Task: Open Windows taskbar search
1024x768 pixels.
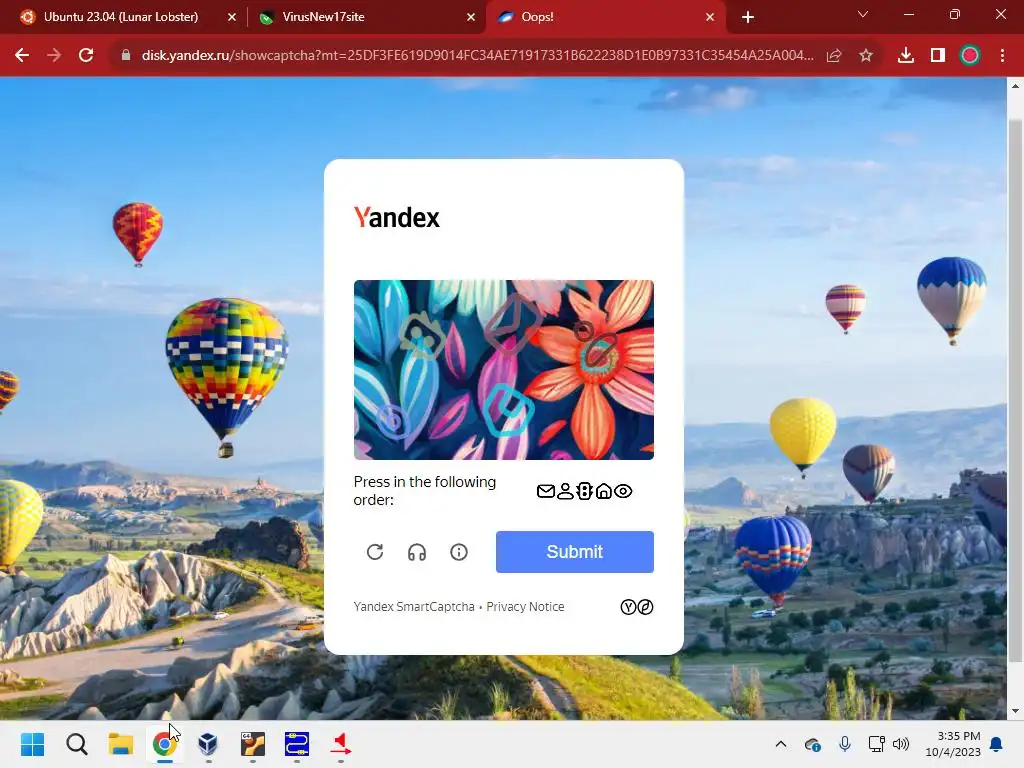Action: click(x=76, y=744)
